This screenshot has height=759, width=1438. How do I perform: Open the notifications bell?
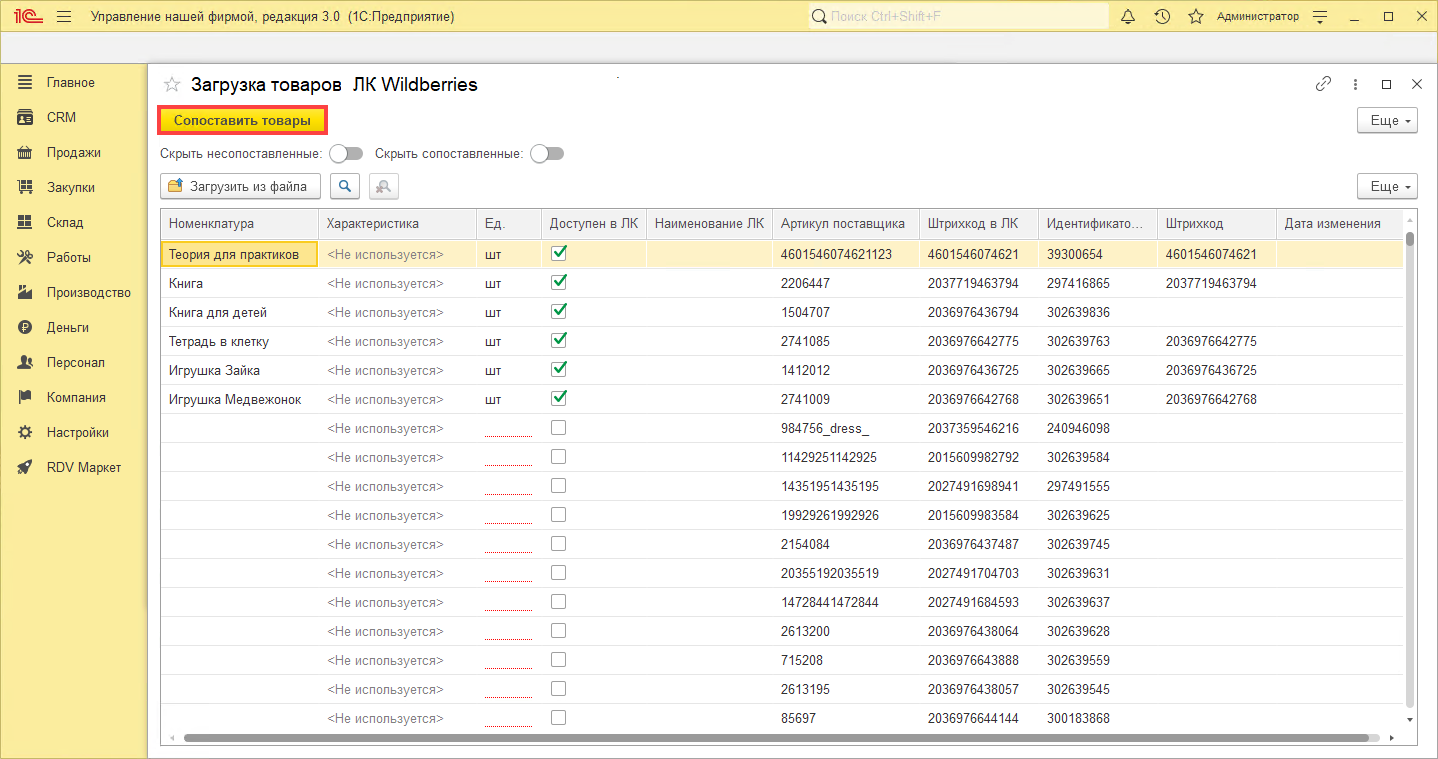(x=1128, y=17)
